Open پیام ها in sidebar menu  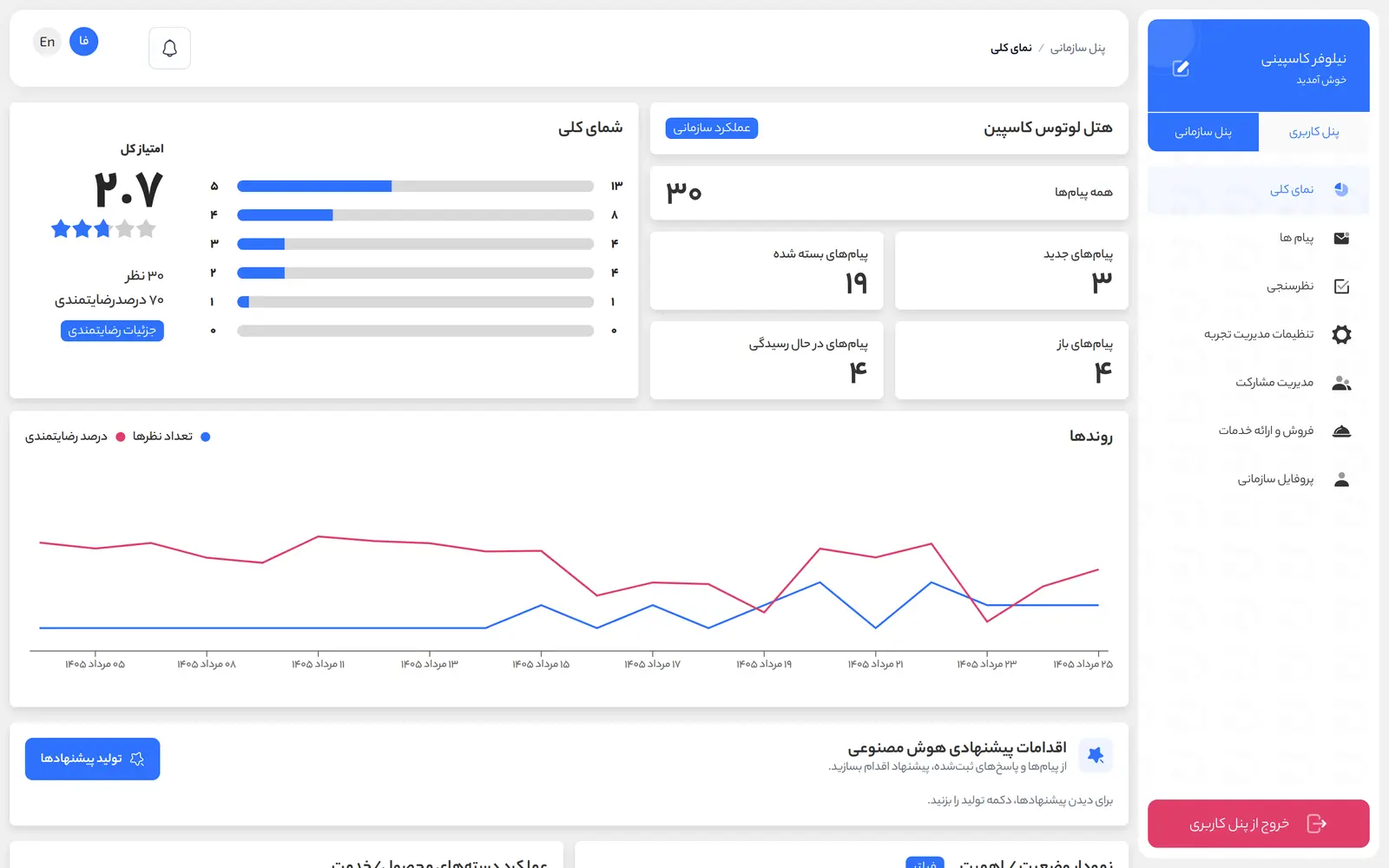[x=1258, y=238]
